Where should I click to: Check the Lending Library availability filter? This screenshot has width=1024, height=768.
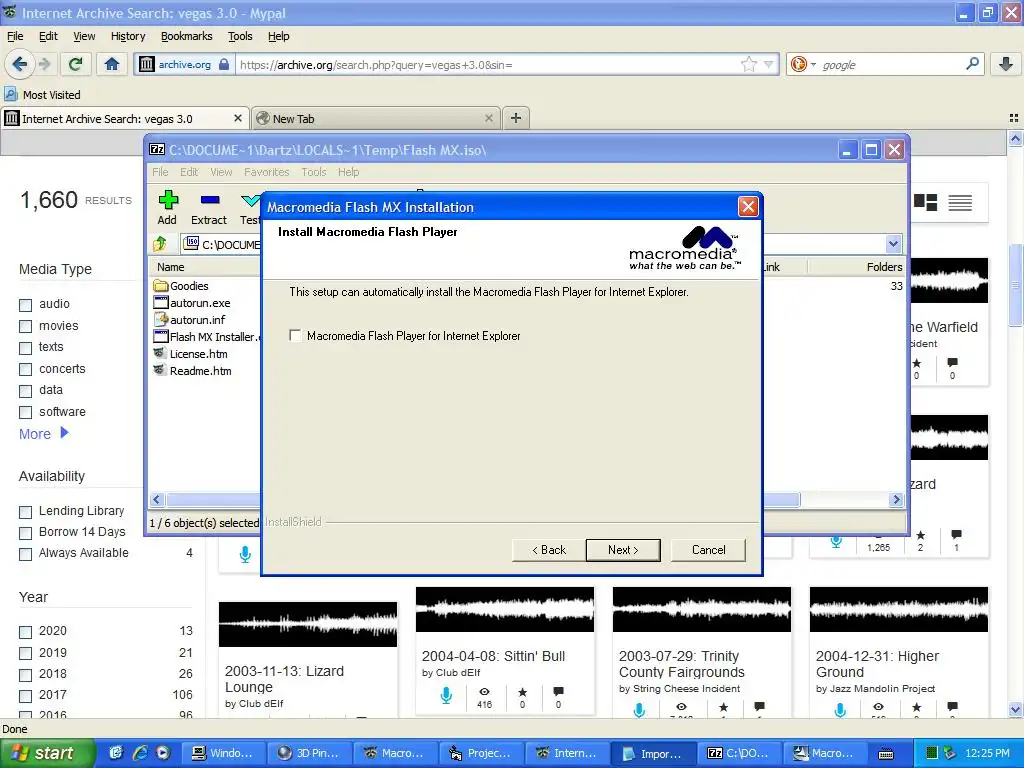(x=25, y=512)
